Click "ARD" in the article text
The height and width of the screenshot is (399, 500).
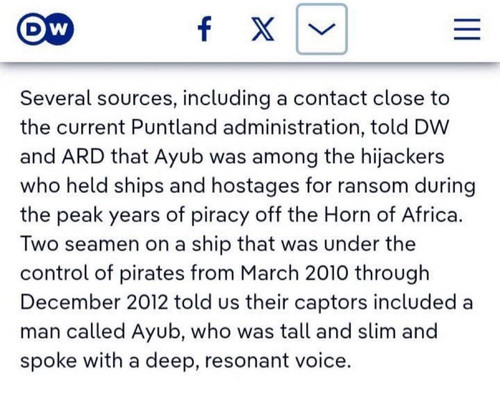click(x=83, y=157)
